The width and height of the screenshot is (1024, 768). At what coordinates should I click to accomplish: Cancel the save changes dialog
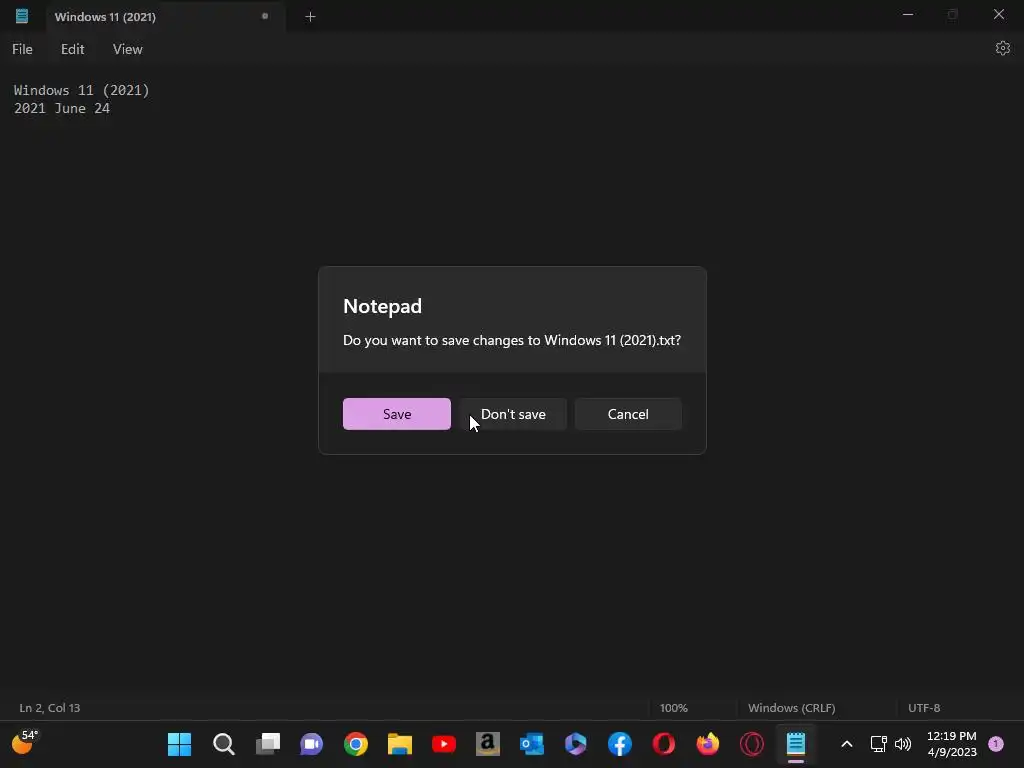(628, 414)
